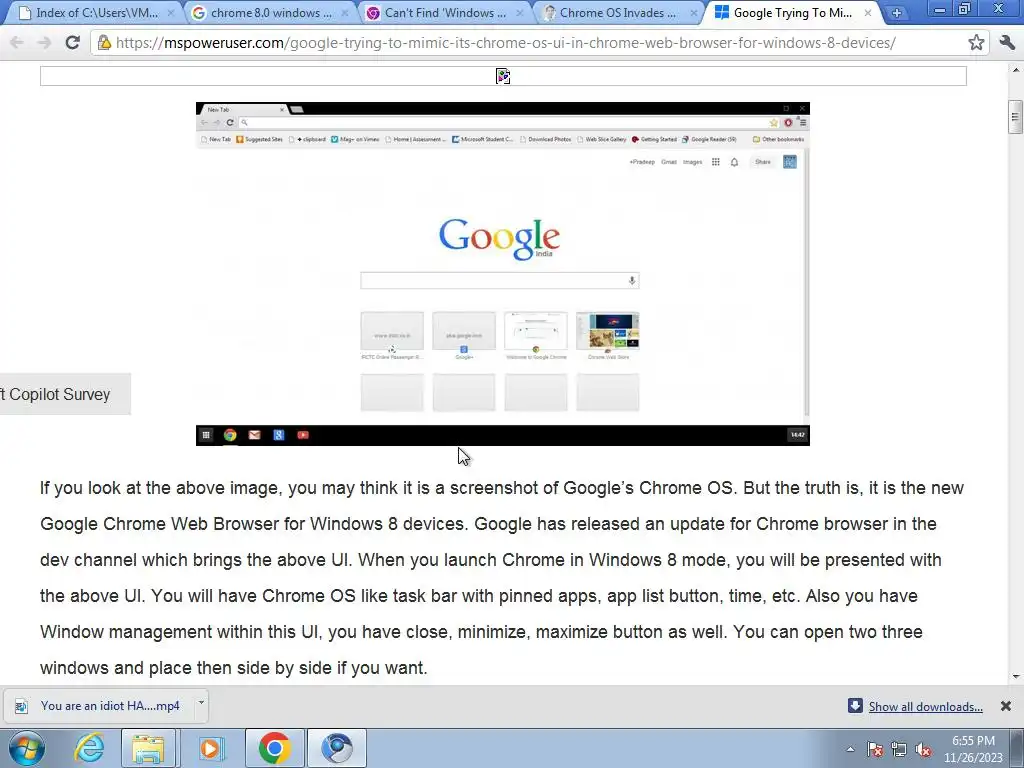
Task: Open the Chrome wrench settings menu
Action: [x=1006, y=43]
